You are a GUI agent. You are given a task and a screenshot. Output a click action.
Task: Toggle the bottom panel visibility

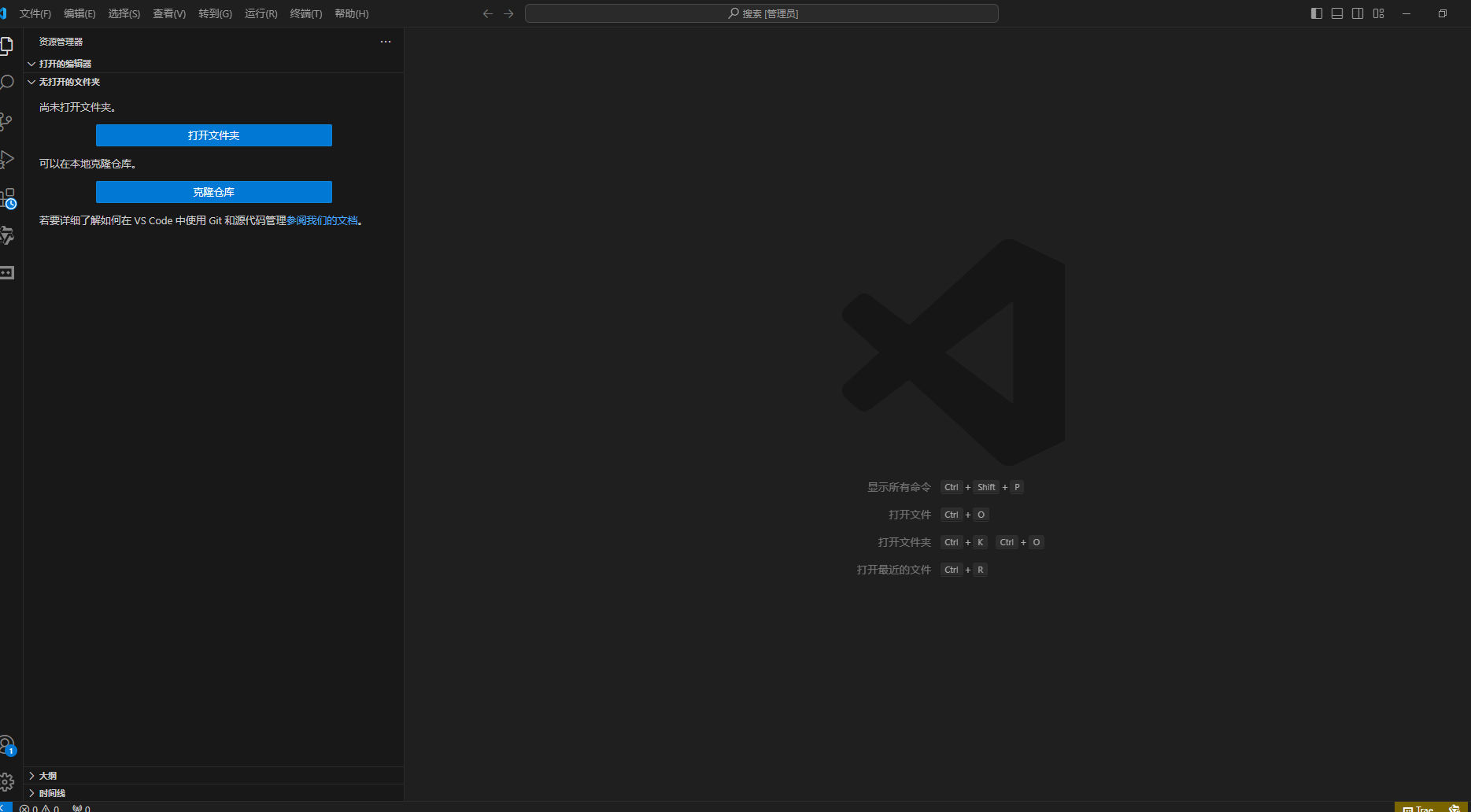click(x=1337, y=13)
